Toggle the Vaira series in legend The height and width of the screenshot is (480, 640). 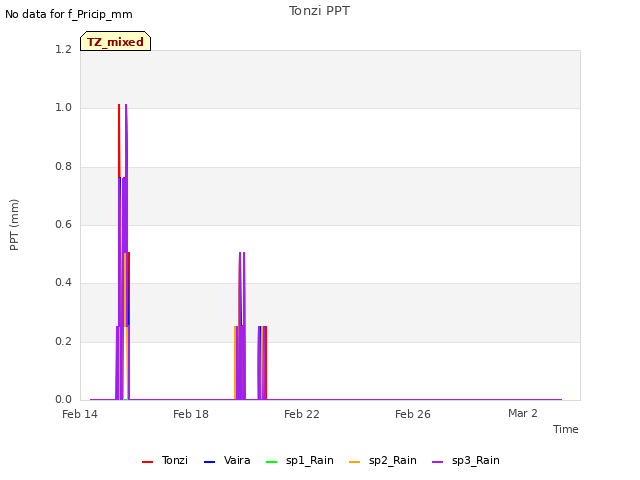[x=227, y=460]
